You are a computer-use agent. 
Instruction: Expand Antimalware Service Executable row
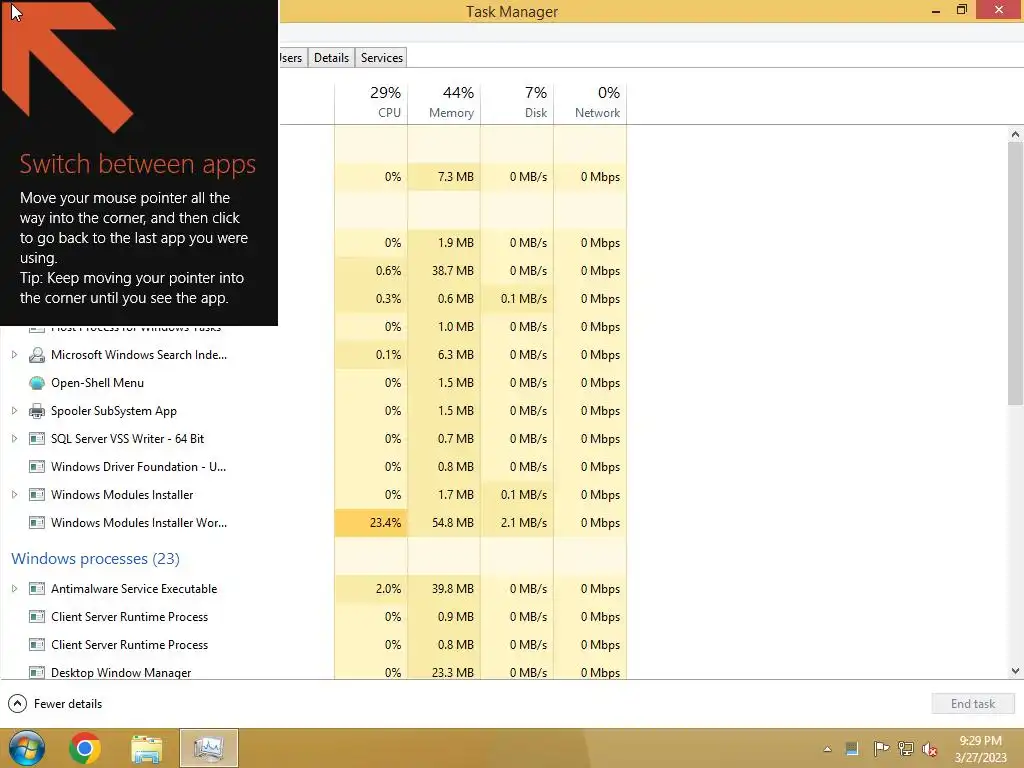point(14,589)
